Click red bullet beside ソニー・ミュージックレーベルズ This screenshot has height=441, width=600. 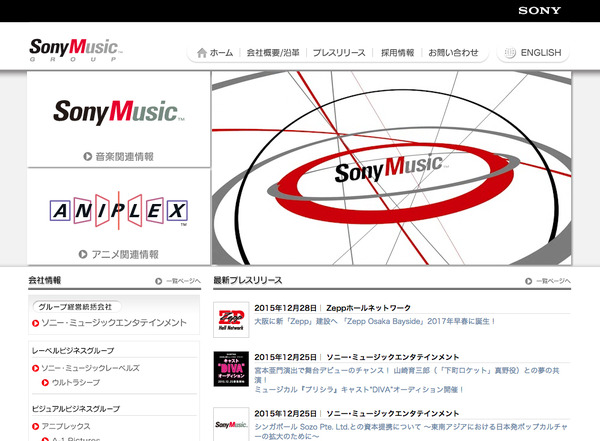[x=36, y=368]
